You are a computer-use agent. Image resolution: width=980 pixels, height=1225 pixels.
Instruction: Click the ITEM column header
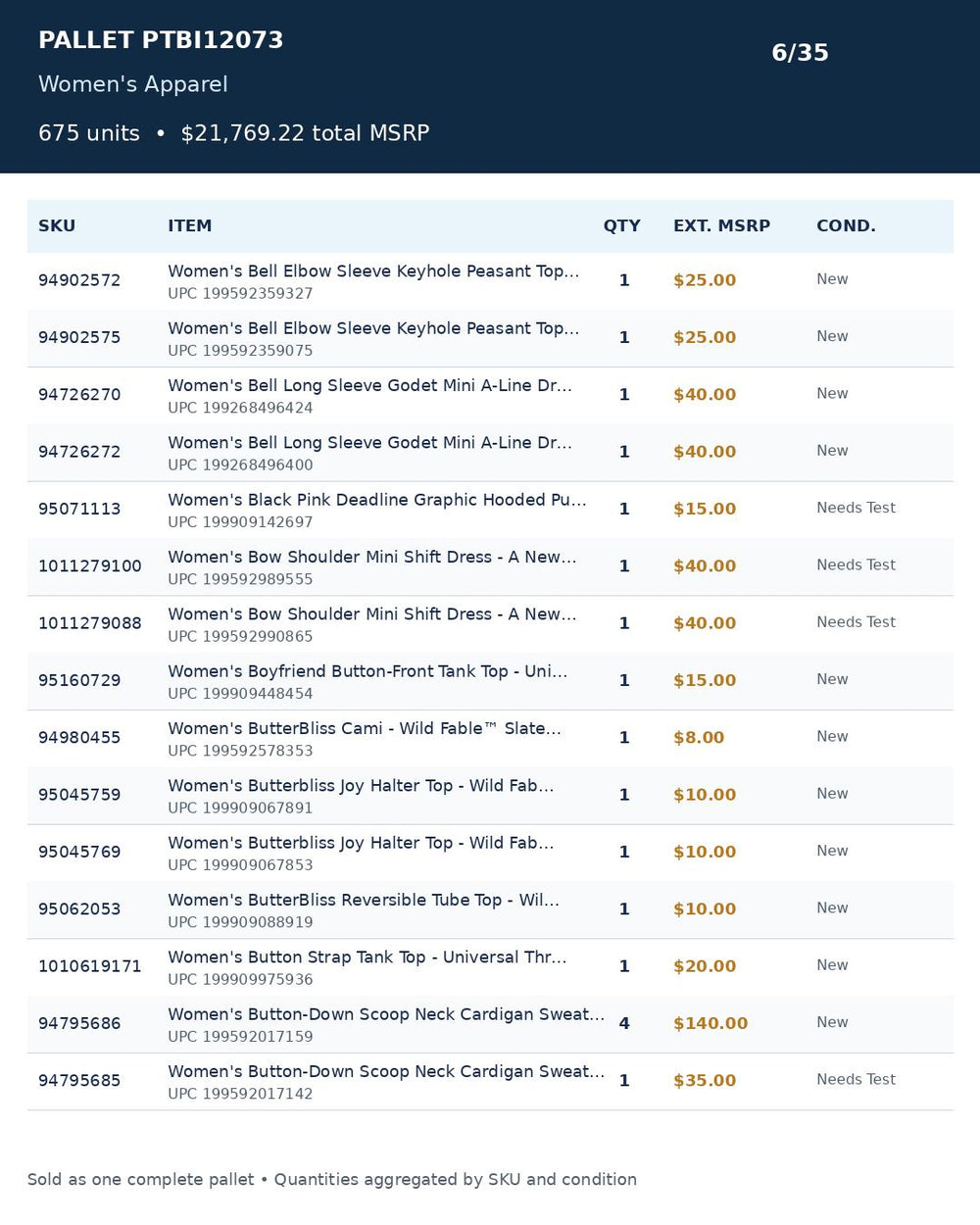(x=189, y=225)
